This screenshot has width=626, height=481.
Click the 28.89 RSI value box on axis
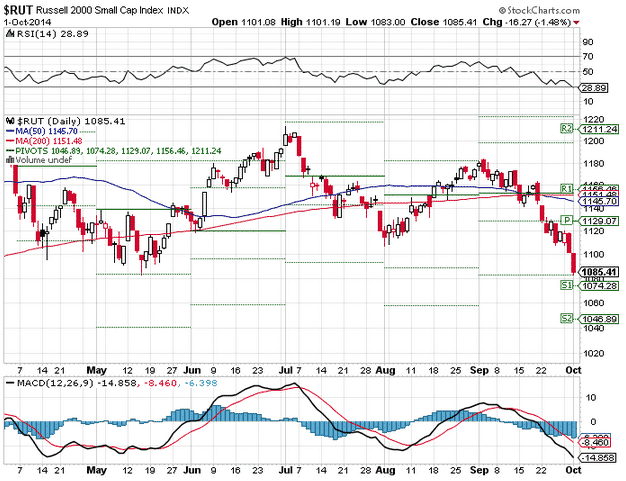click(594, 88)
